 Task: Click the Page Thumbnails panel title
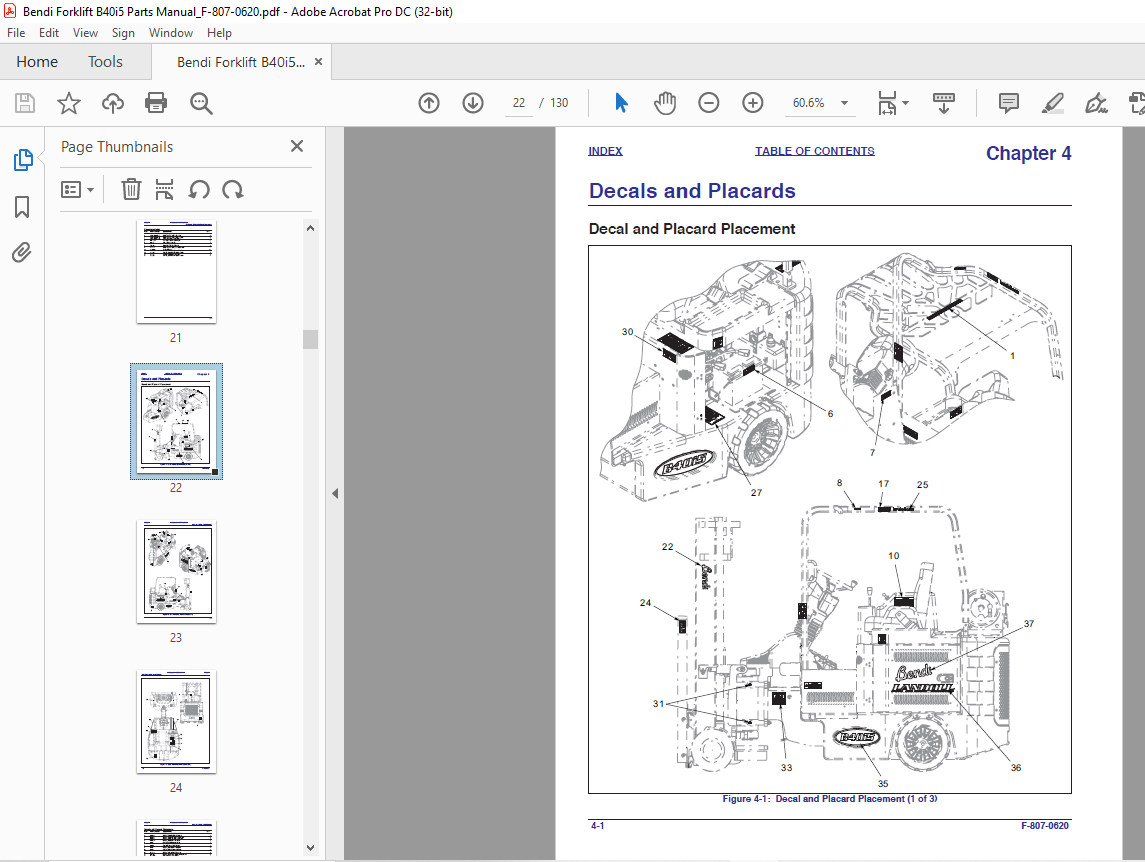point(117,147)
